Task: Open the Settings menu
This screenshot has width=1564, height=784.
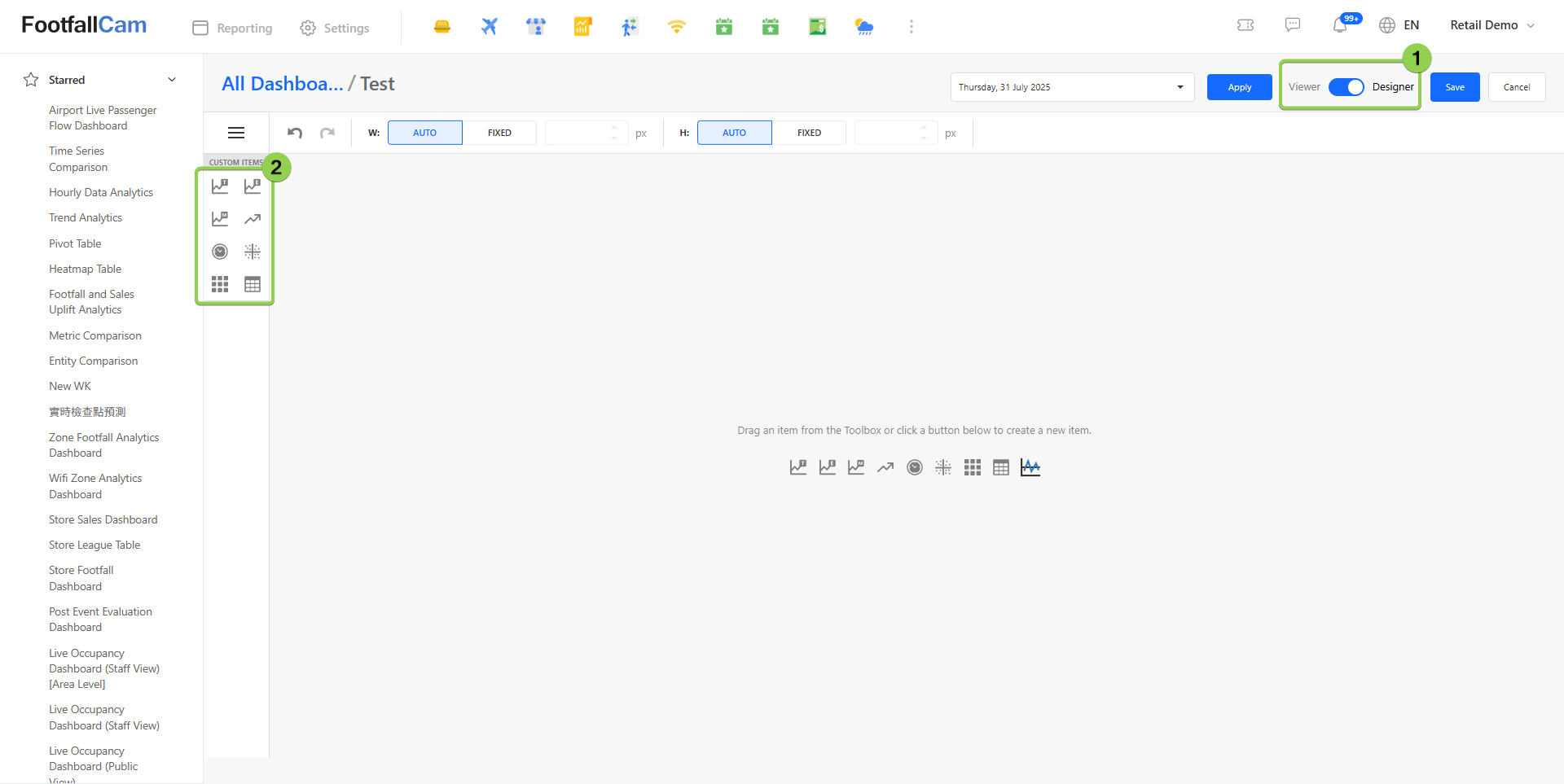Action: click(335, 28)
